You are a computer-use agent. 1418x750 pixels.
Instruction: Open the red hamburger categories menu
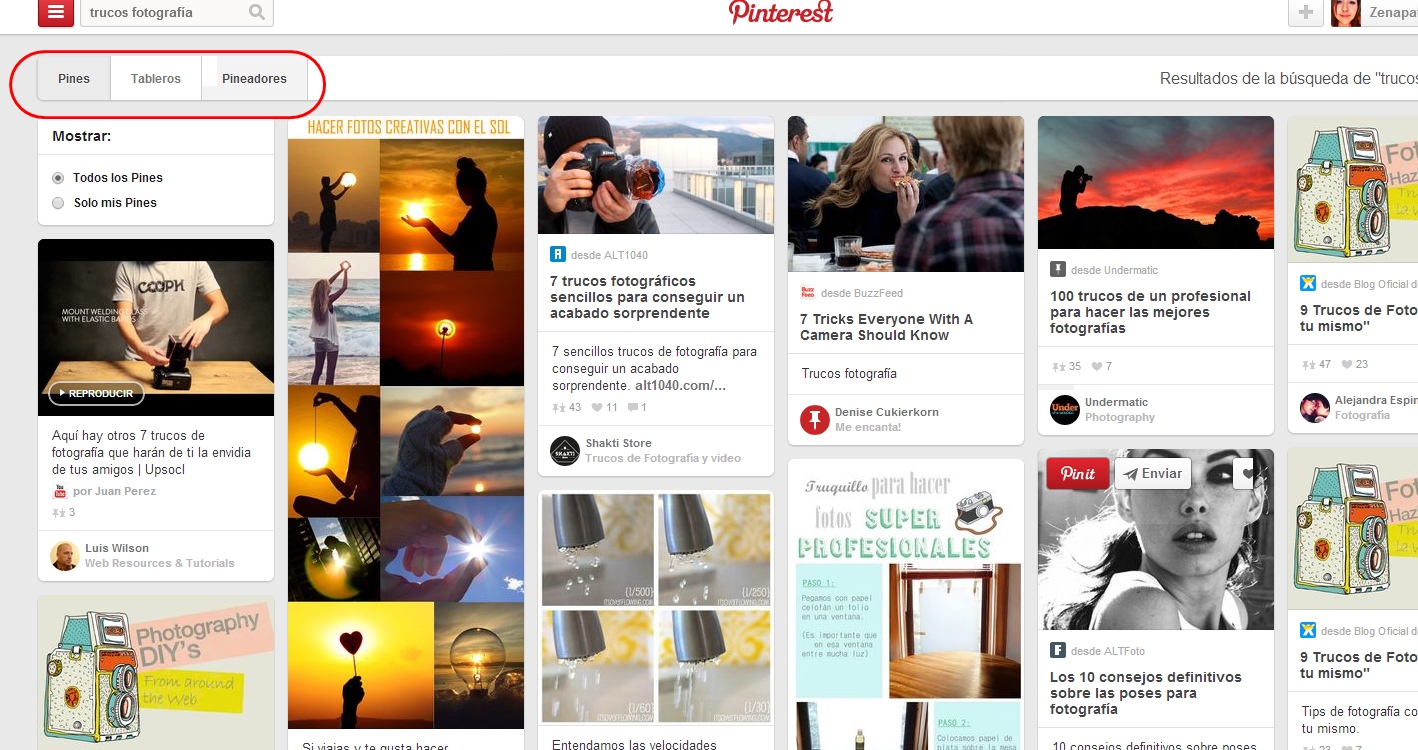point(55,12)
